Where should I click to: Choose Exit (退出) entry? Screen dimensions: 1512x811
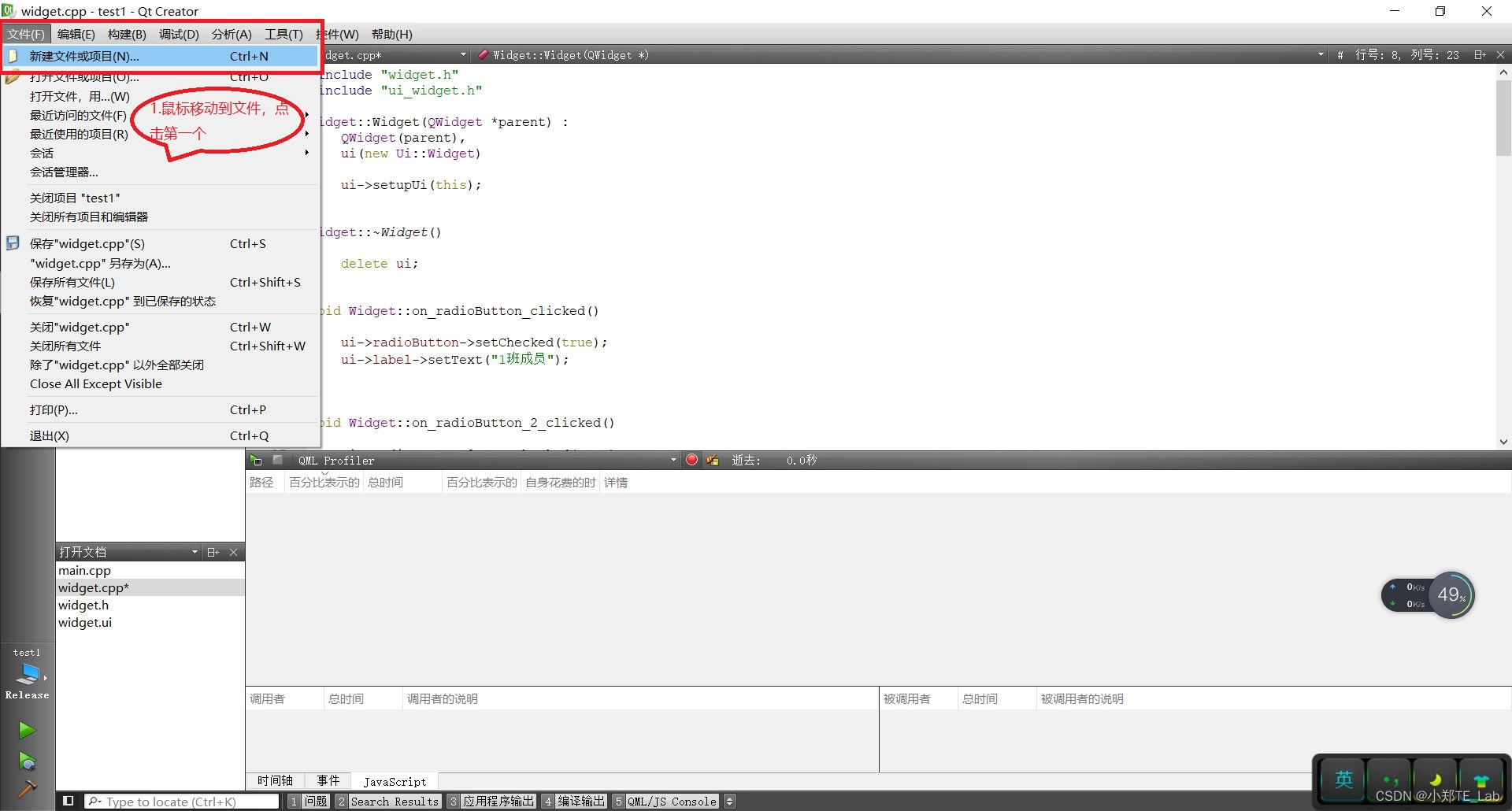click(161, 435)
